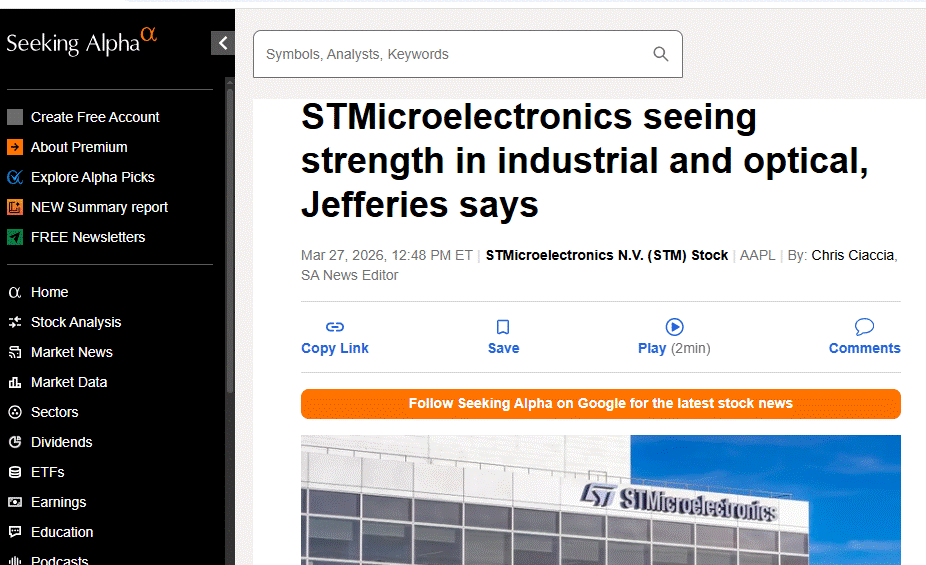The image size is (926, 565).
Task: Click the Market Data bar chart icon
Action: click(15, 382)
